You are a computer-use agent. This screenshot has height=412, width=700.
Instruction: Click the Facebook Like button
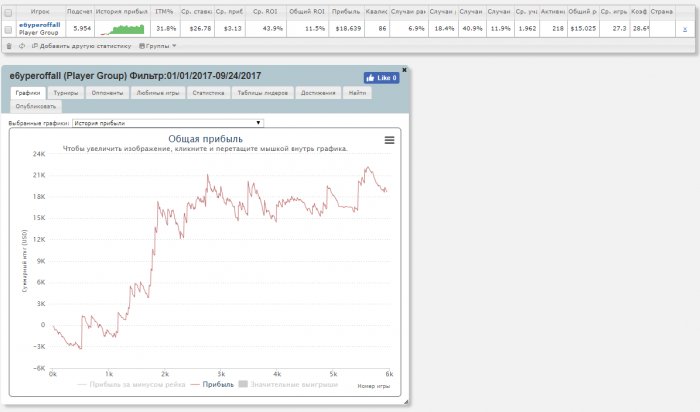(x=381, y=78)
